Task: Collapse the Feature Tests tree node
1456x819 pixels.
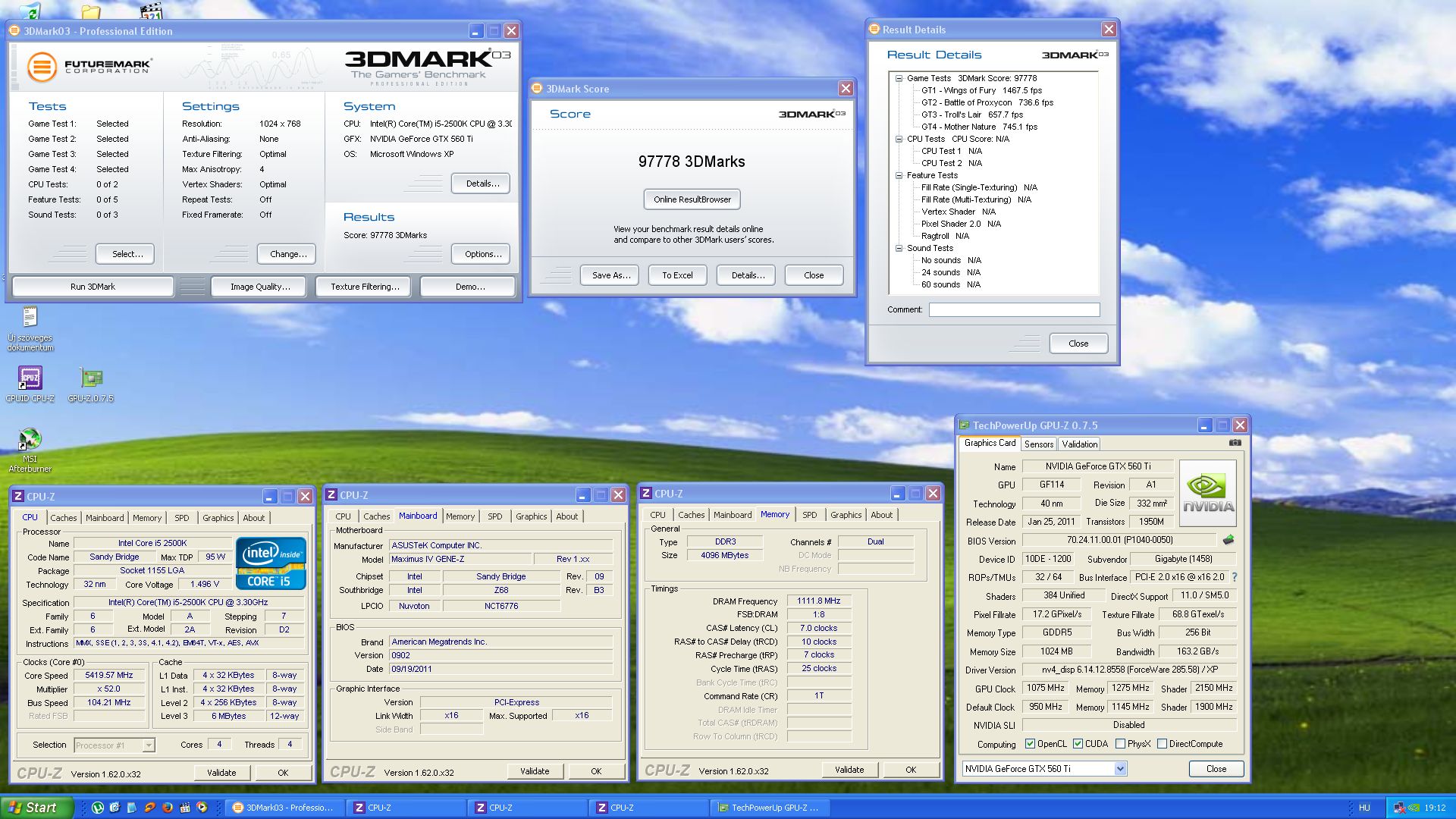Action: (x=899, y=175)
